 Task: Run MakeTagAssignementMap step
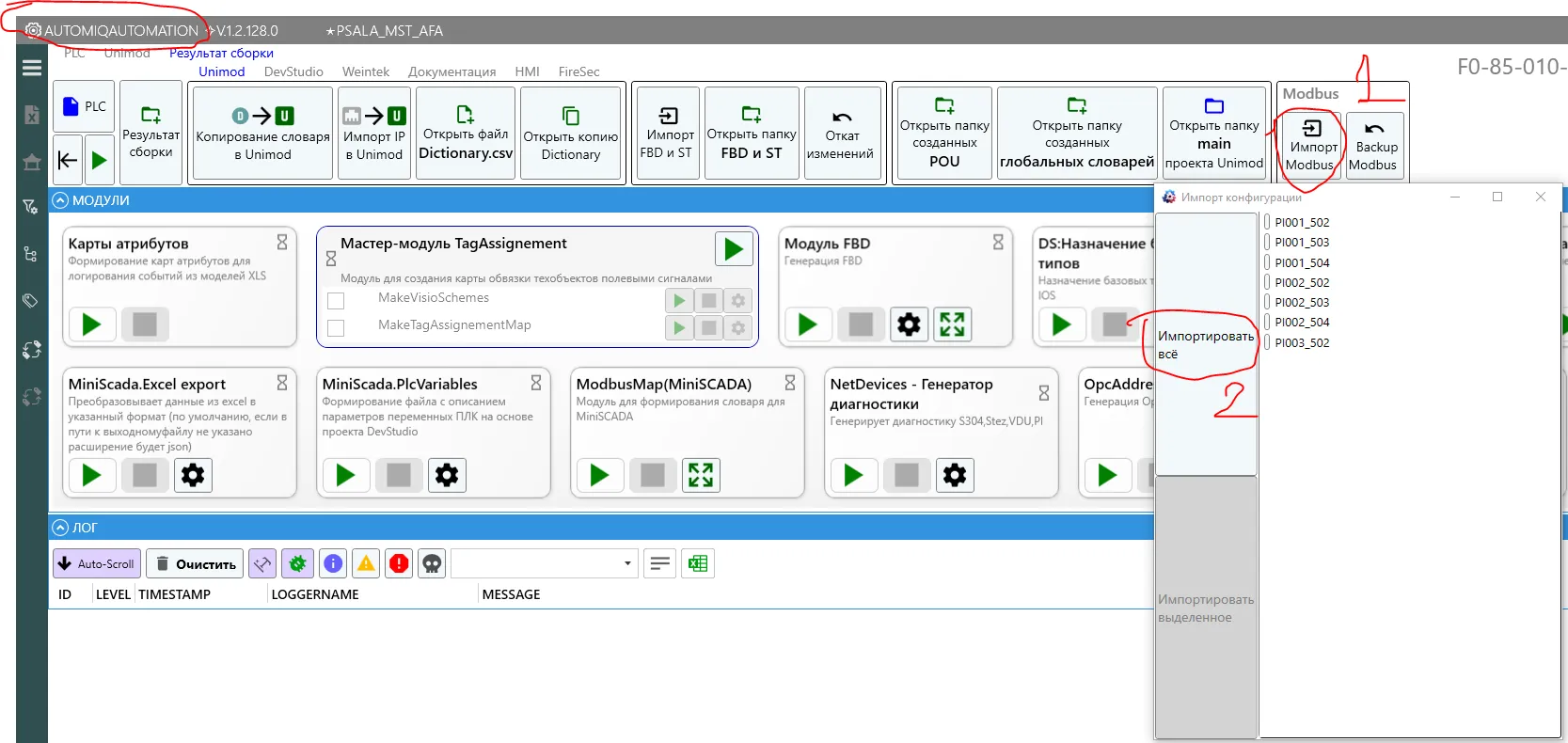[678, 328]
